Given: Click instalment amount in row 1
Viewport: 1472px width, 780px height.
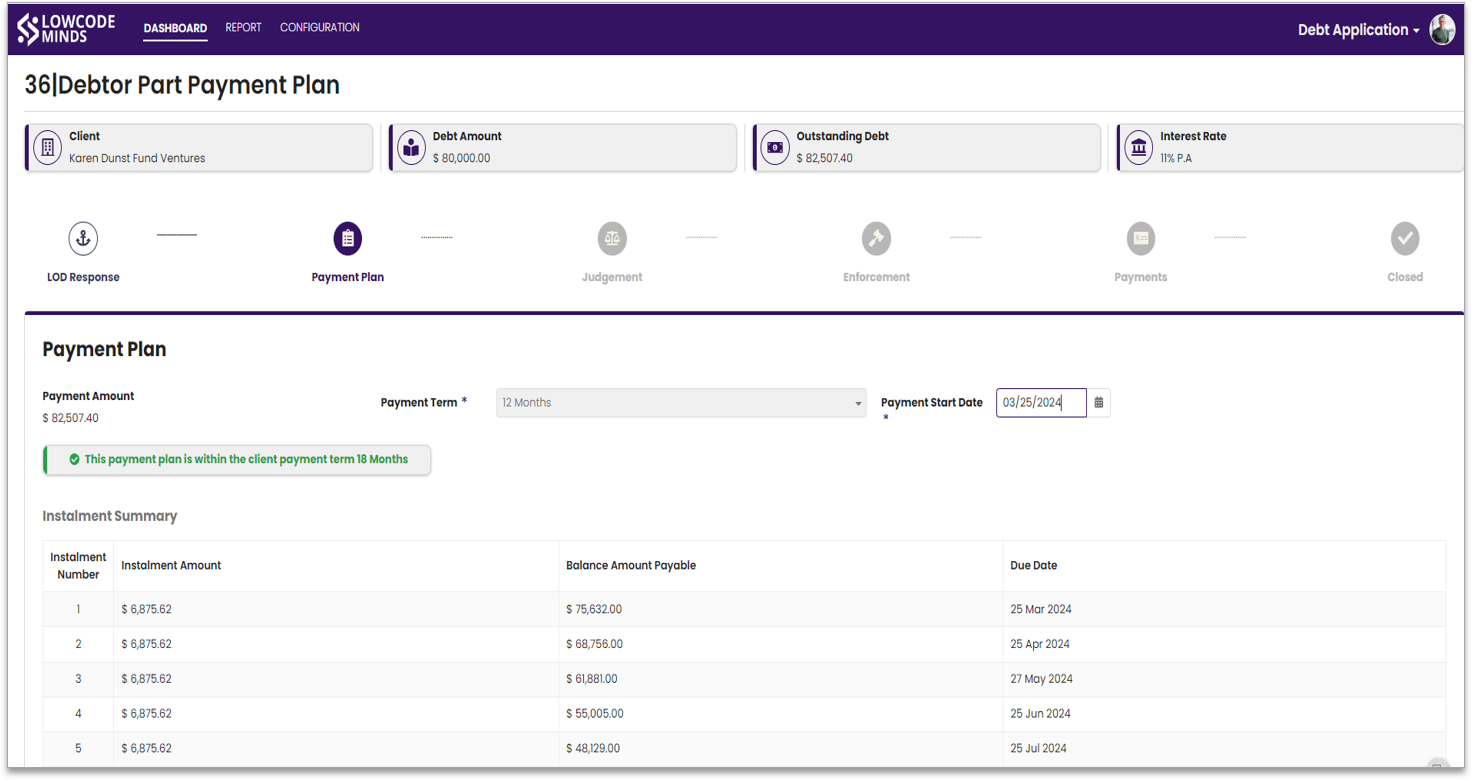Looking at the screenshot, I should click(x=146, y=609).
